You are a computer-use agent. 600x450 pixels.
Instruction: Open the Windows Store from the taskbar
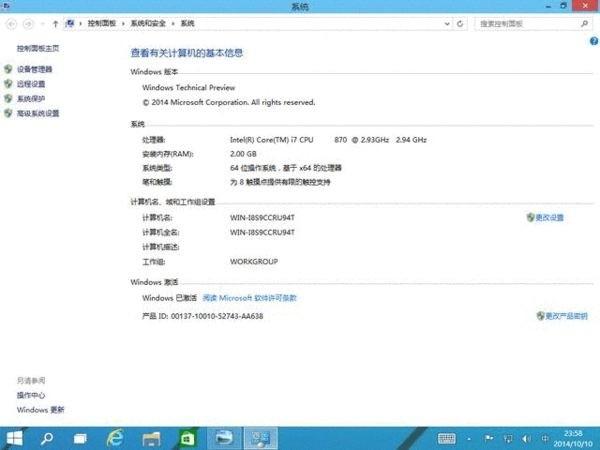pos(187,439)
